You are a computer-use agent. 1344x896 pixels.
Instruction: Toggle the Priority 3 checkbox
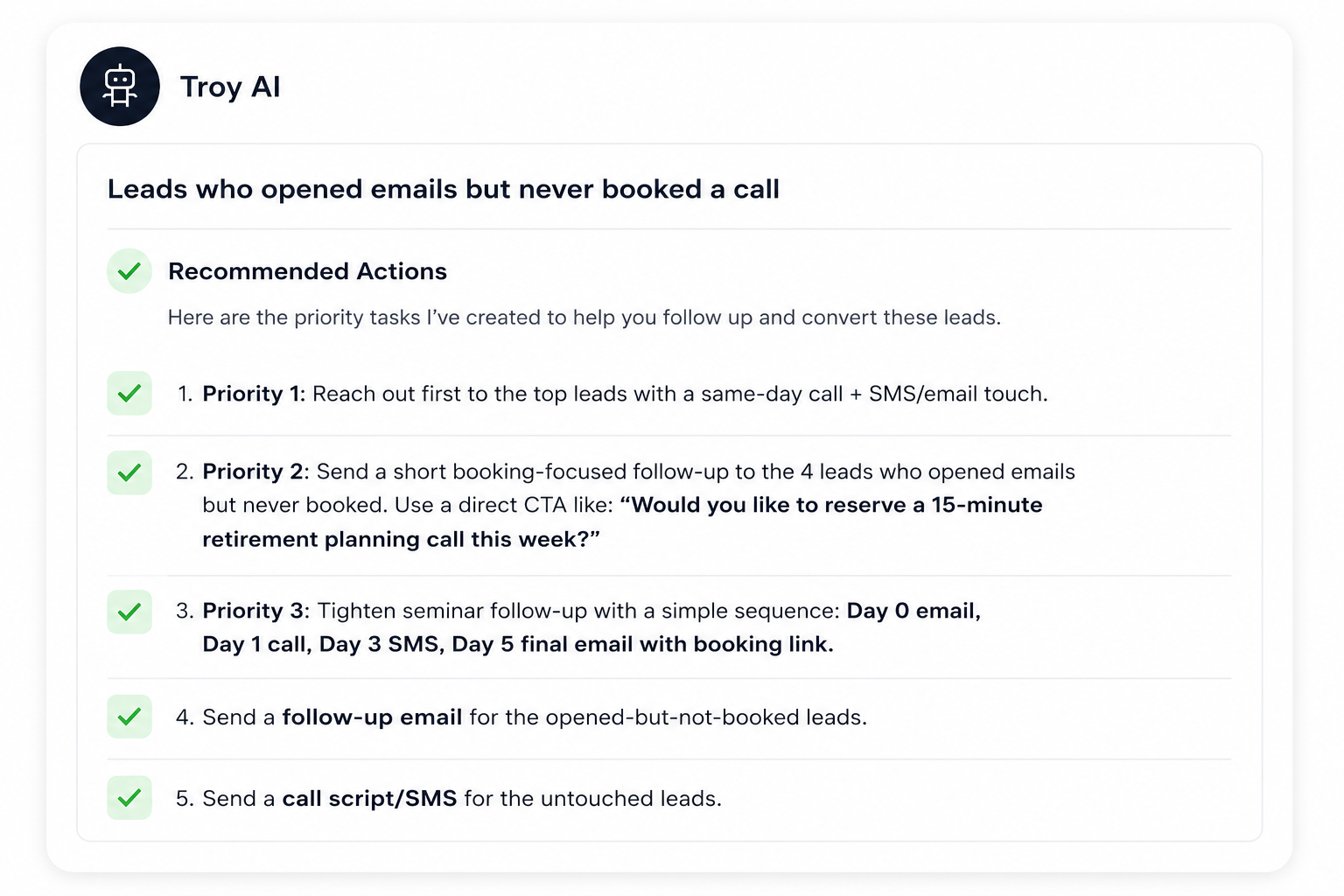click(x=129, y=612)
